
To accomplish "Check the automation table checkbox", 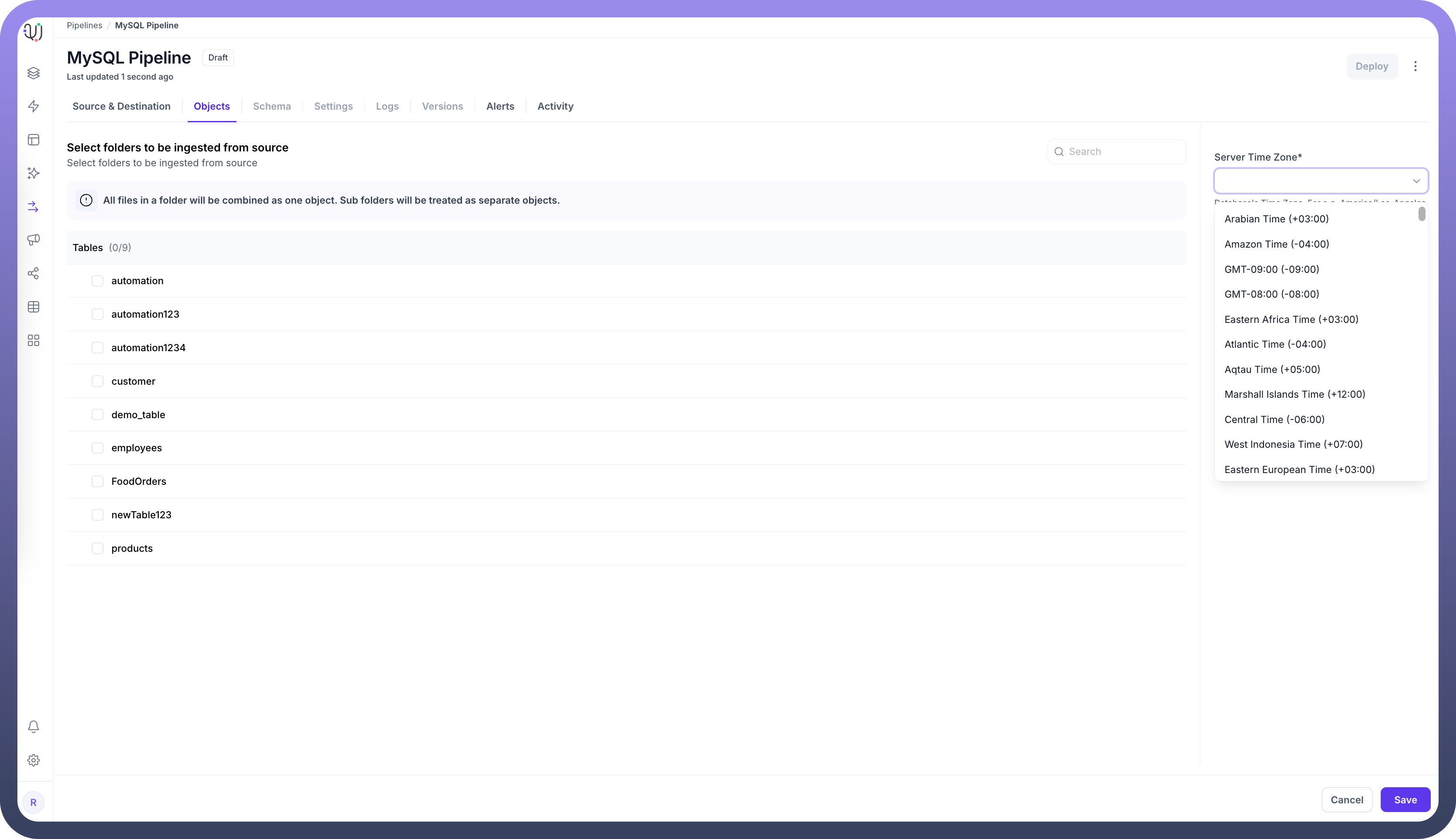I will [98, 281].
